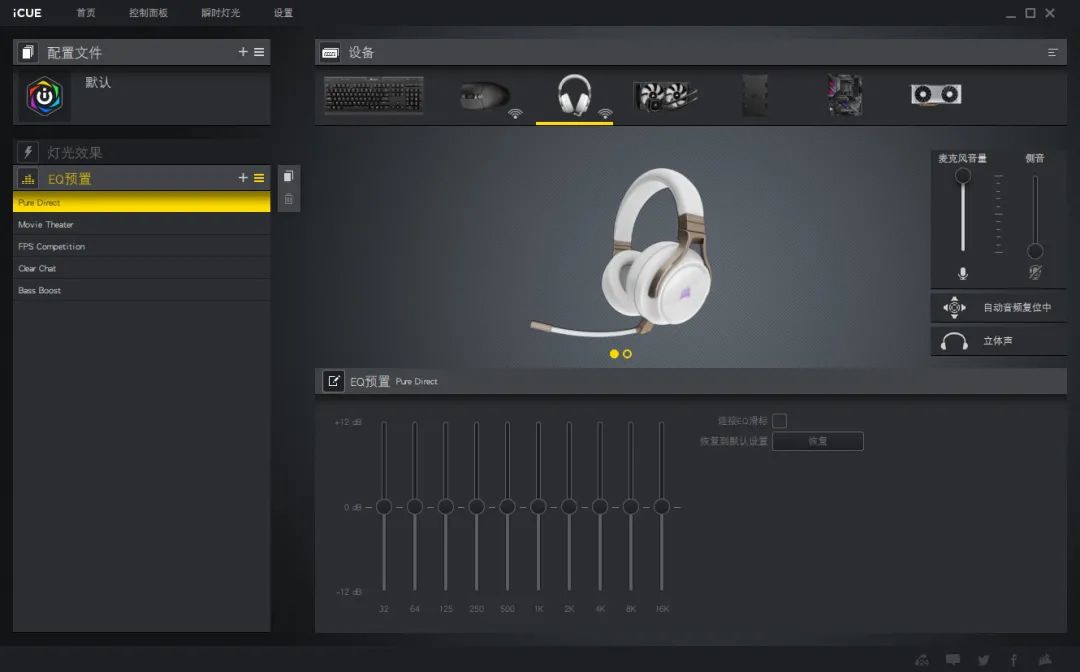1080x672 pixels.
Task: Click the sidetone slider knob
Action: coord(1035,251)
